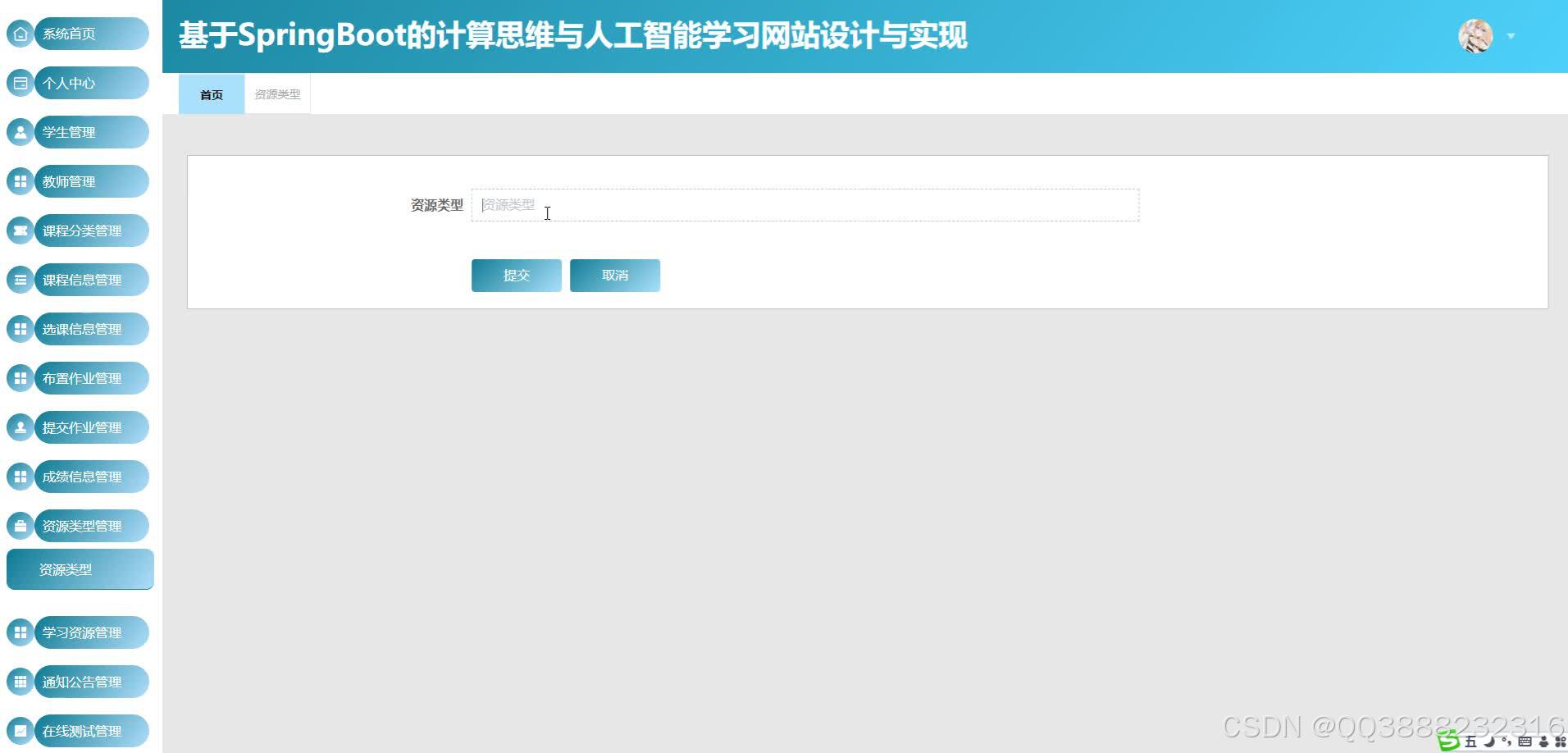Click the user avatar thumbnail
Viewport: 1568px width, 753px height.
click(1476, 36)
